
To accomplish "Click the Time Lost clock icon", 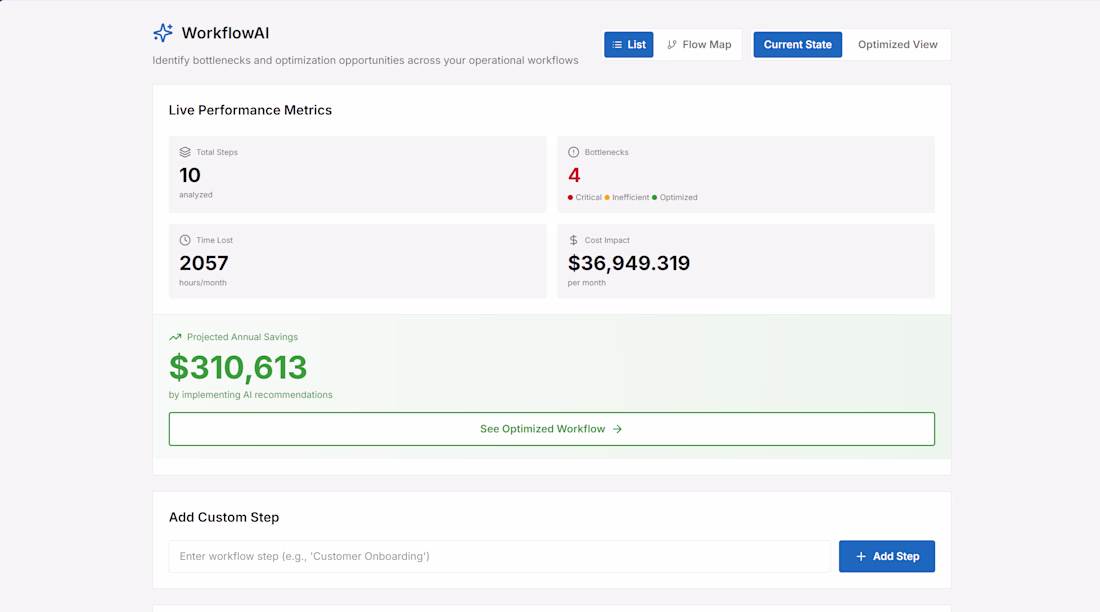I will [185, 240].
